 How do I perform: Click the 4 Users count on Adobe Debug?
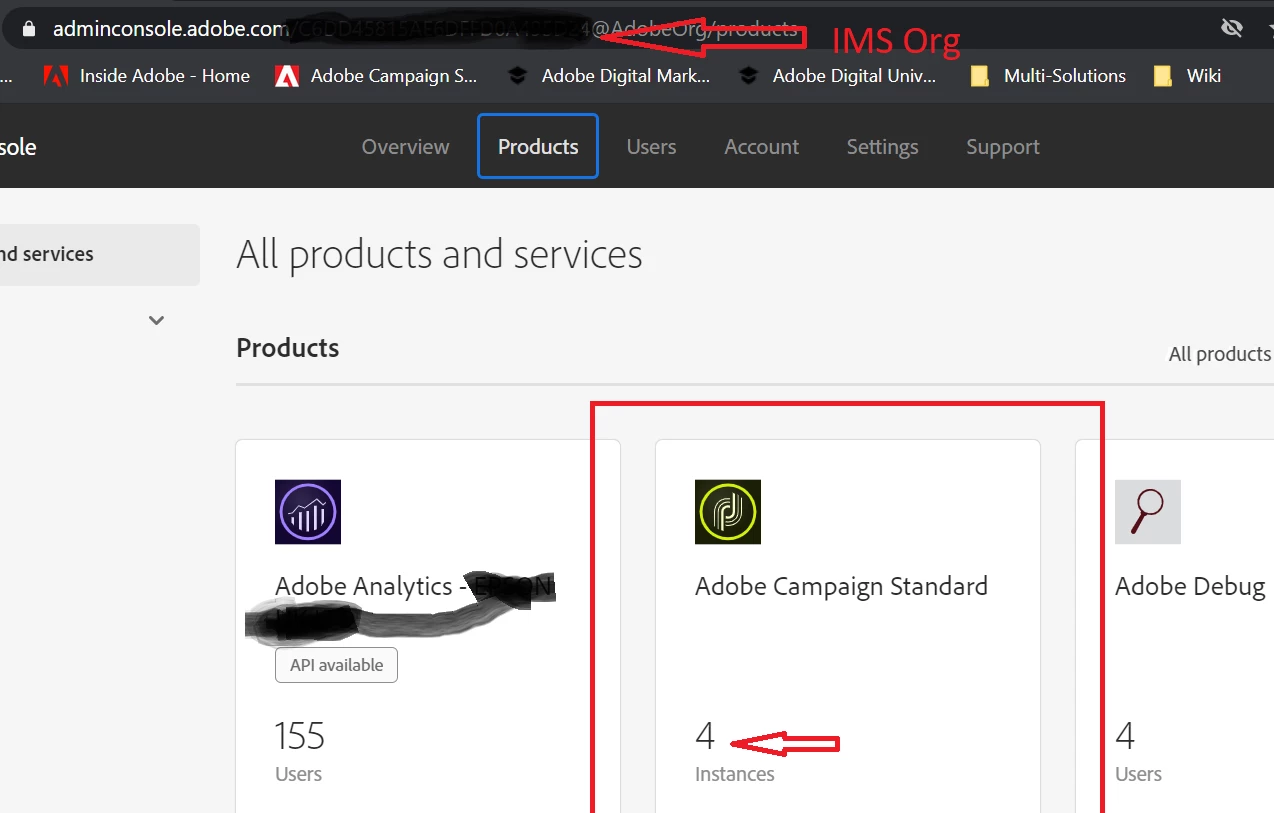(1125, 736)
